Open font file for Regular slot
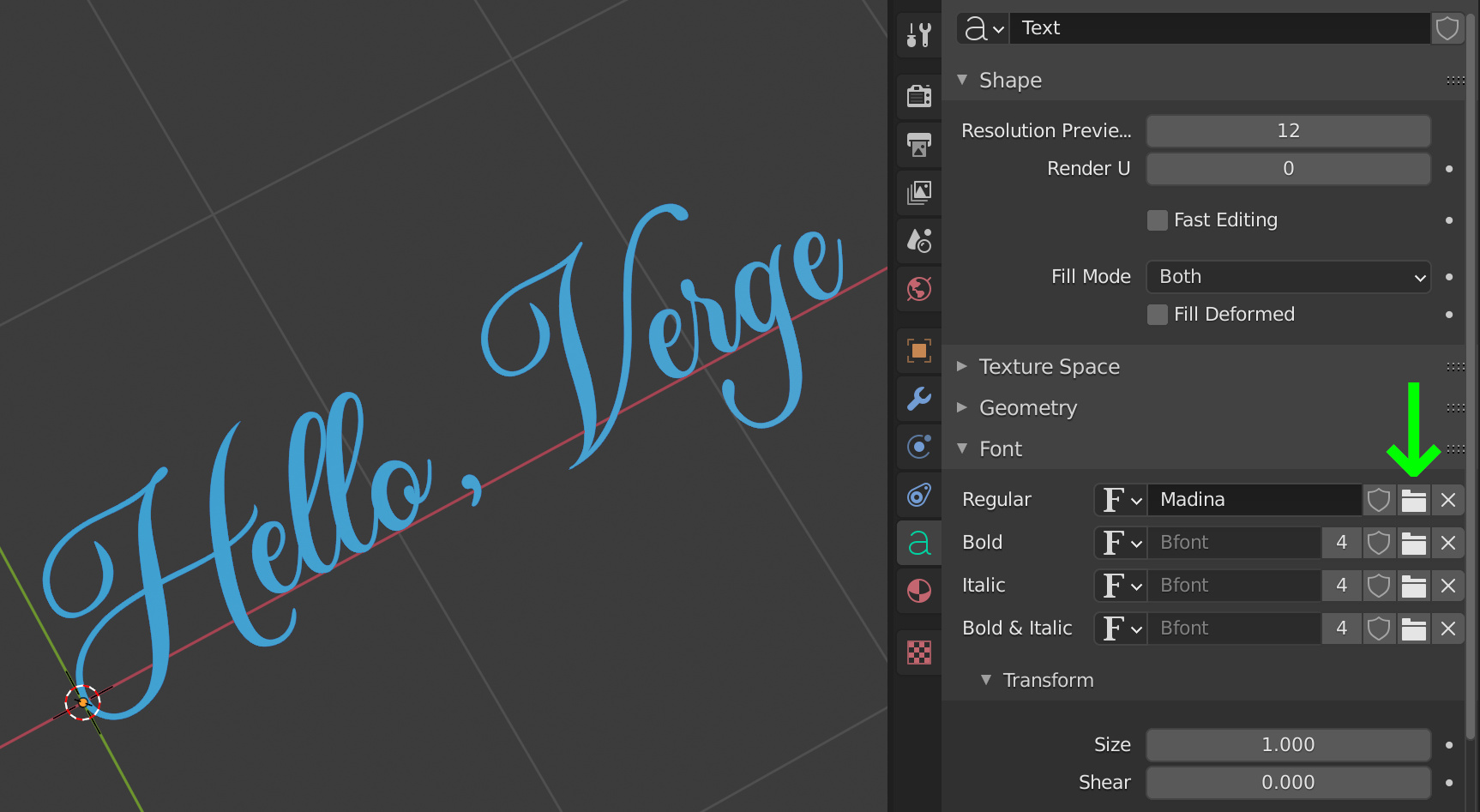Screen dimensions: 1480x812 [x=1413, y=500]
